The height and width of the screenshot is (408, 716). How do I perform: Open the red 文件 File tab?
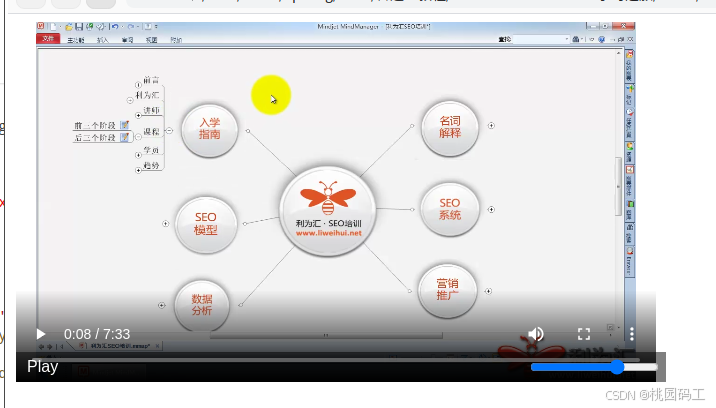click(48, 39)
